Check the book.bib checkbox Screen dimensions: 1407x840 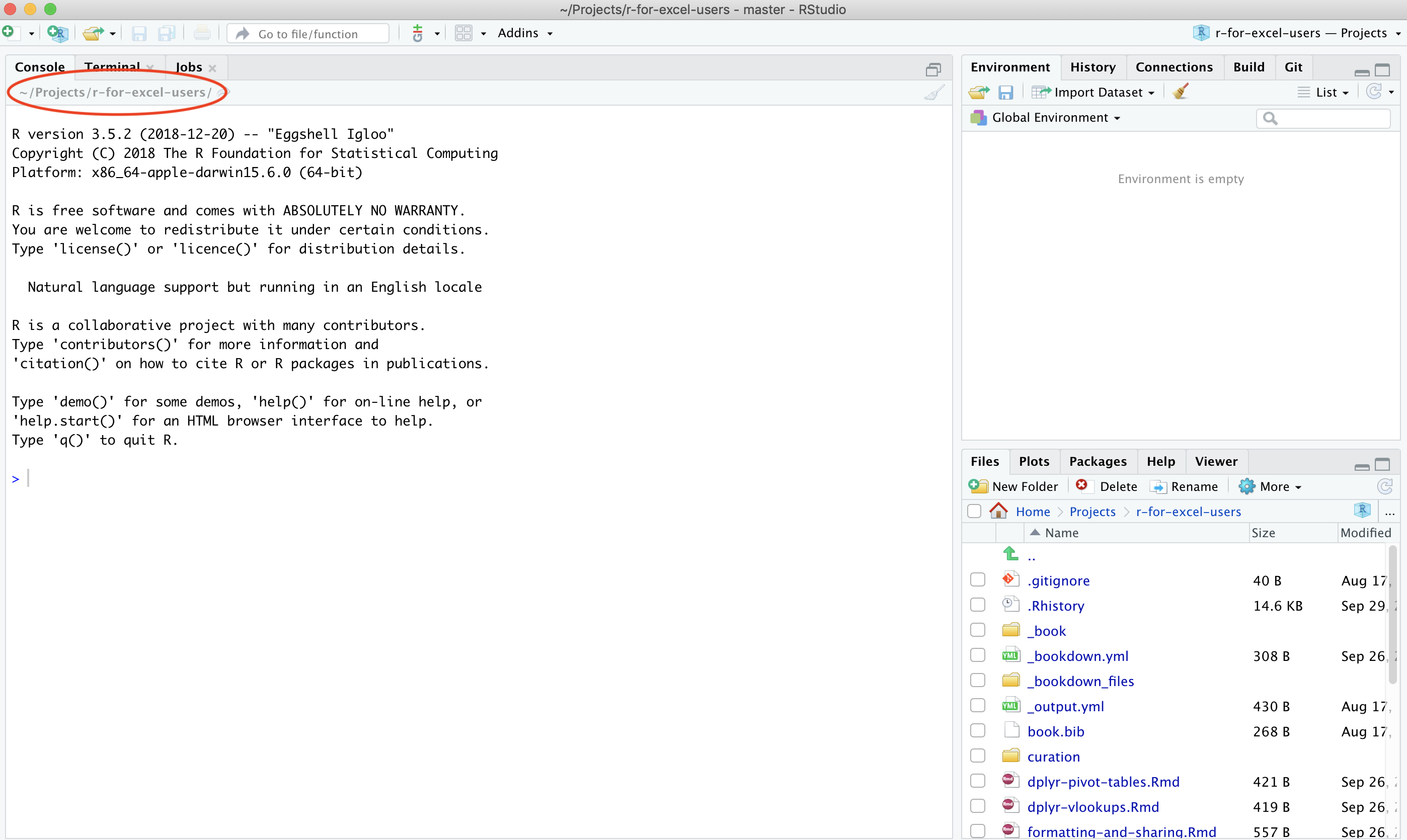978,731
